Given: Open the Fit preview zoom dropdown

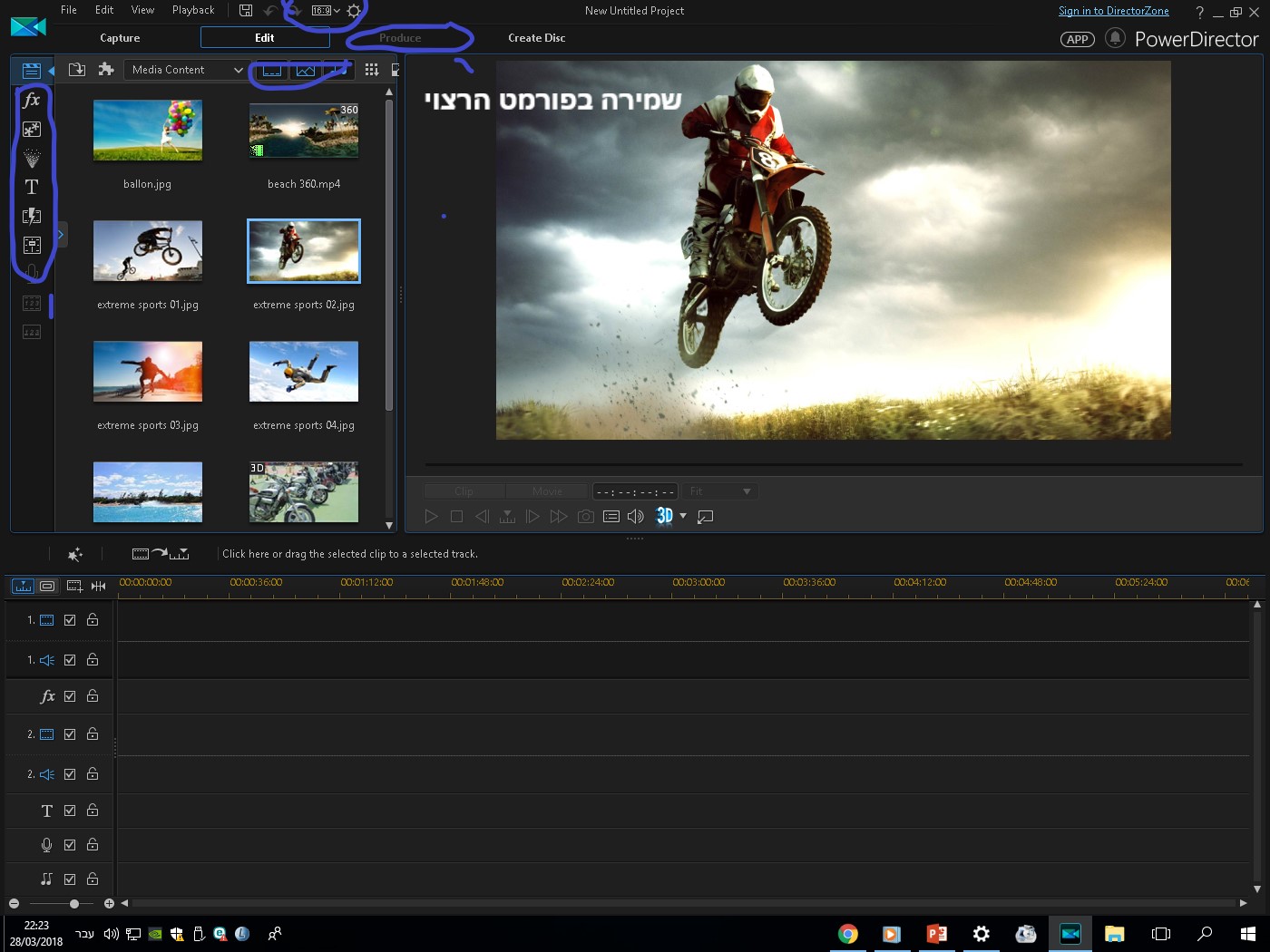Looking at the screenshot, I should tap(719, 491).
